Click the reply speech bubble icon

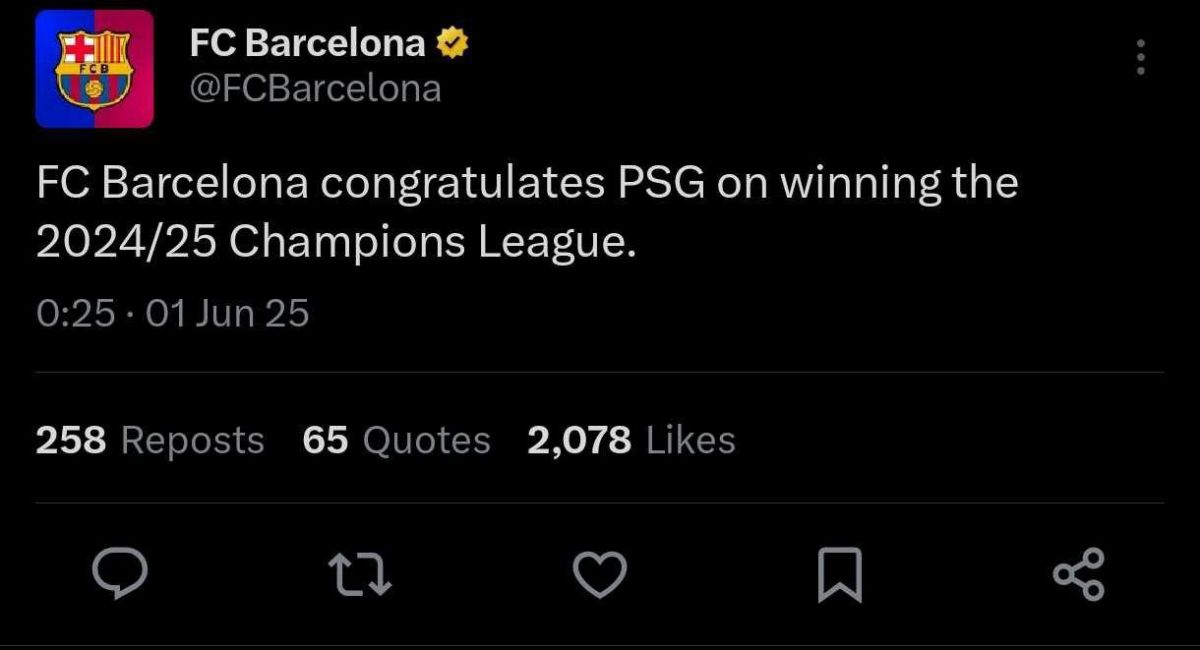click(x=120, y=573)
